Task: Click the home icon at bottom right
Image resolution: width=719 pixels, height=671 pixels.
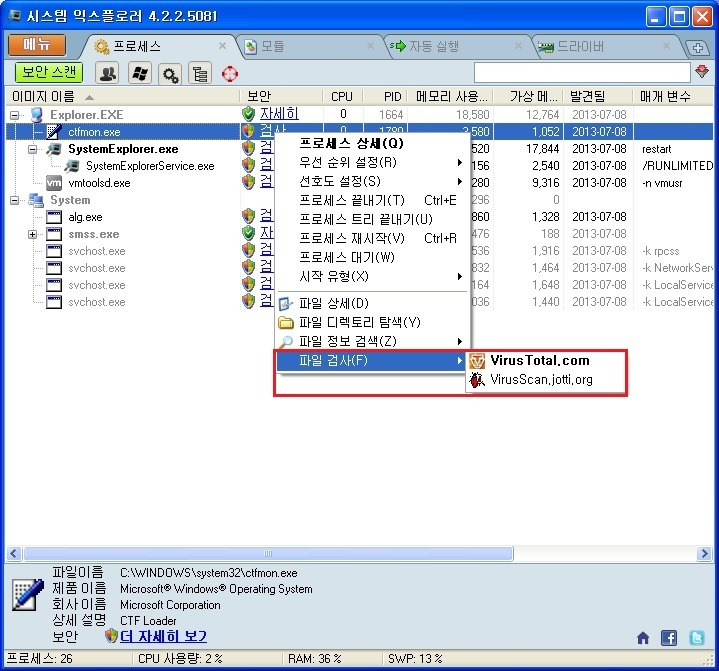Action: [643, 638]
